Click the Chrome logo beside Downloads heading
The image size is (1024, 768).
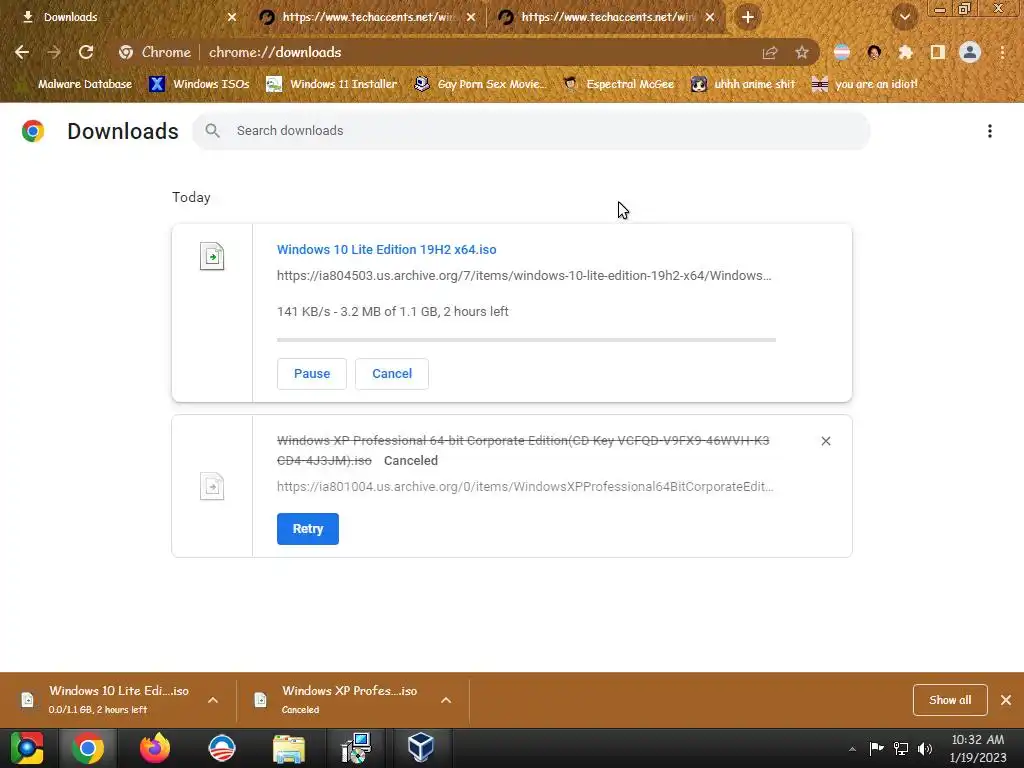click(33, 131)
